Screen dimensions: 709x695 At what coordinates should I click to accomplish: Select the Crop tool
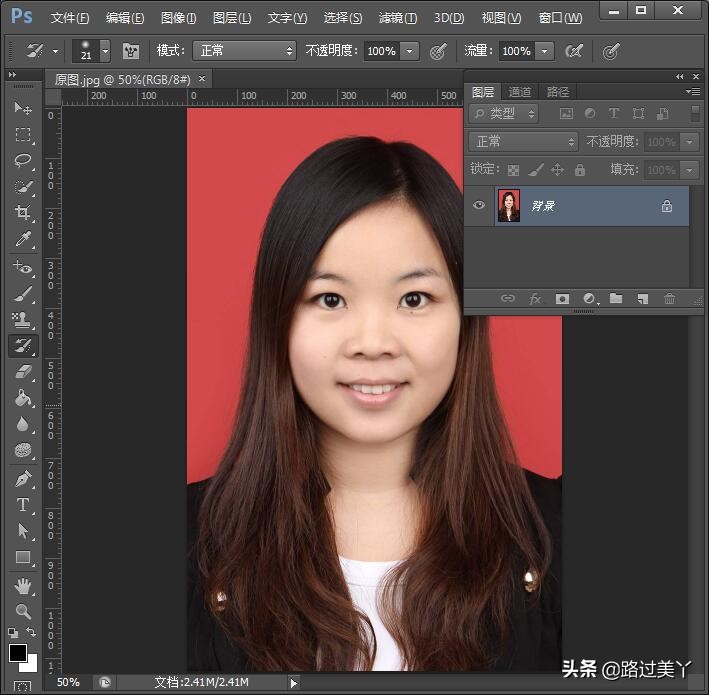[23, 213]
